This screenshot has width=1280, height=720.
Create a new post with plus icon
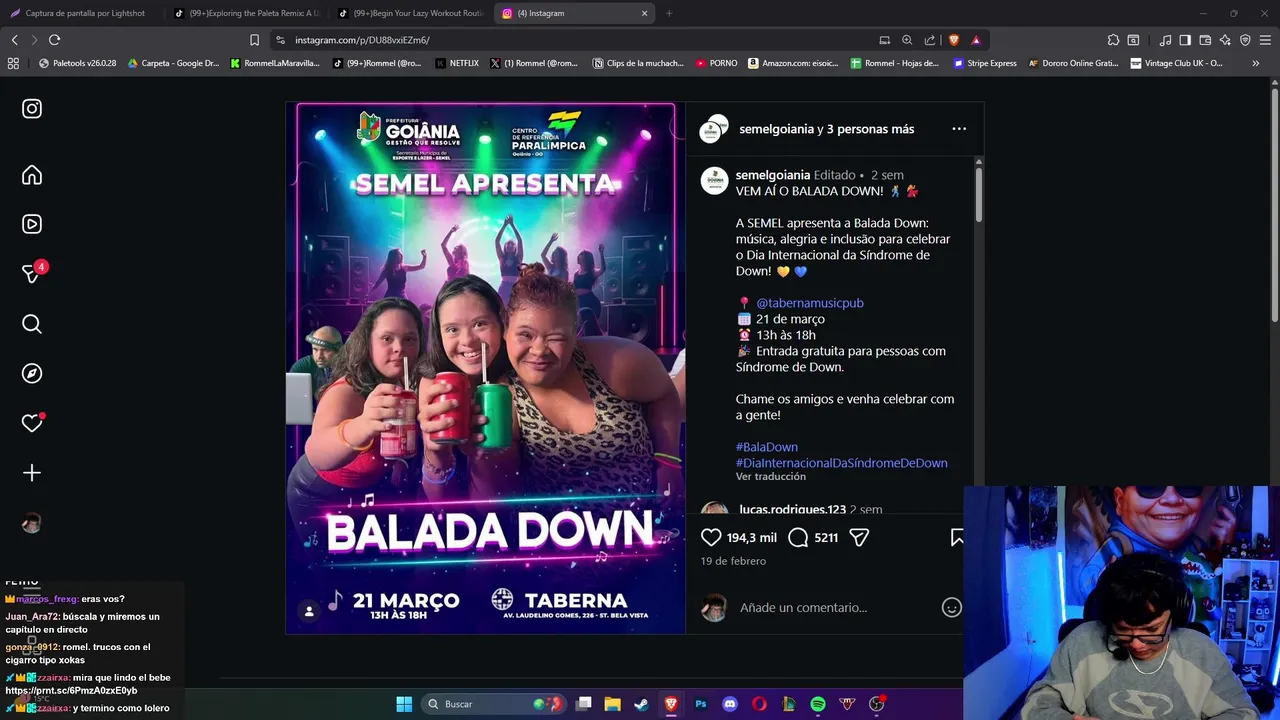[32, 473]
